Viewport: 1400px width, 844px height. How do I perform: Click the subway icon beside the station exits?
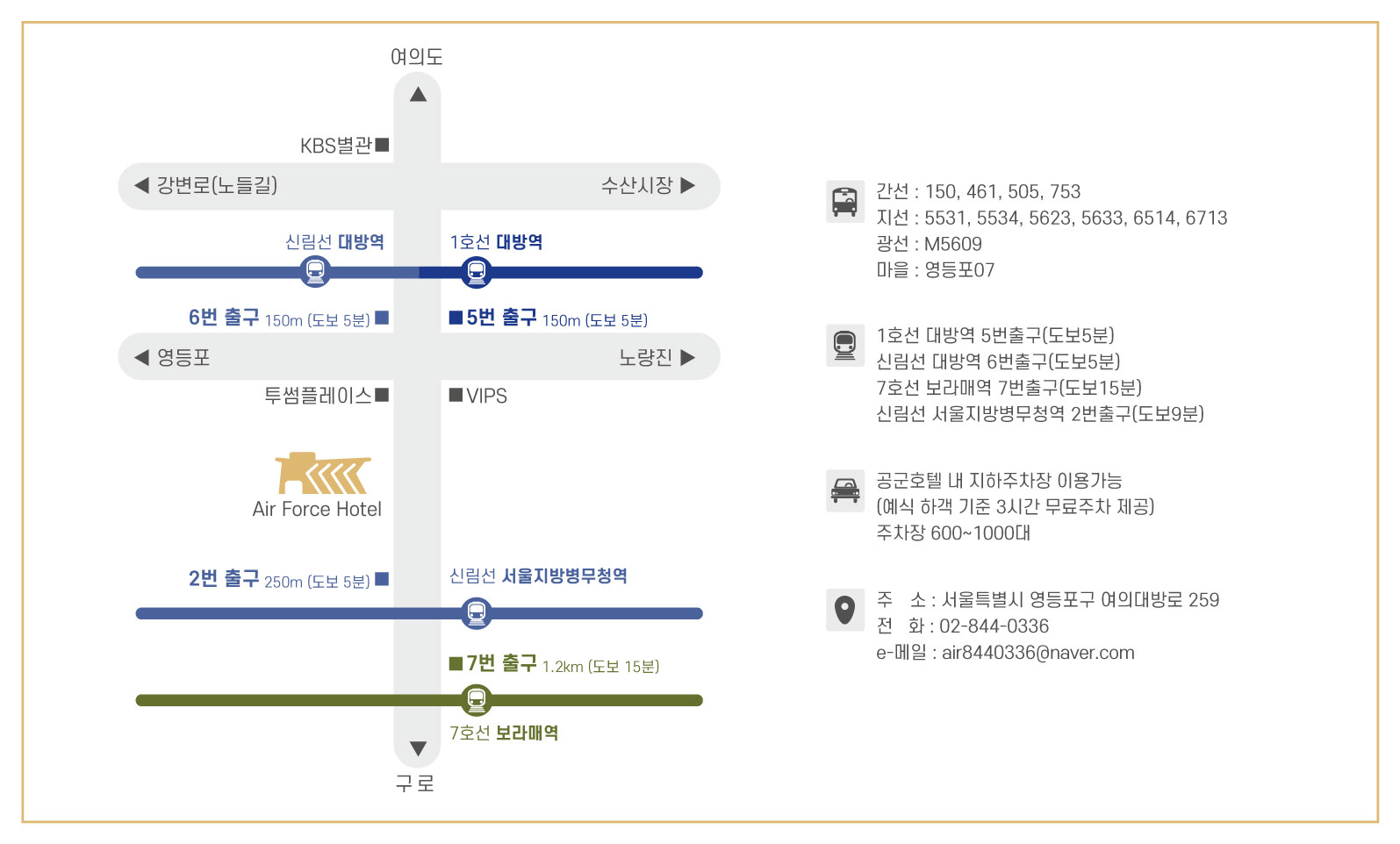pos(844,345)
